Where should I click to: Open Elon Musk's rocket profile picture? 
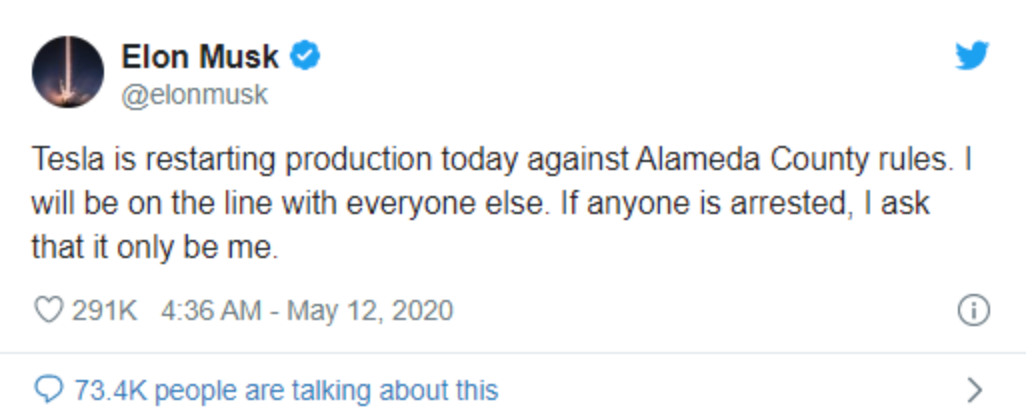coord(68,72)
